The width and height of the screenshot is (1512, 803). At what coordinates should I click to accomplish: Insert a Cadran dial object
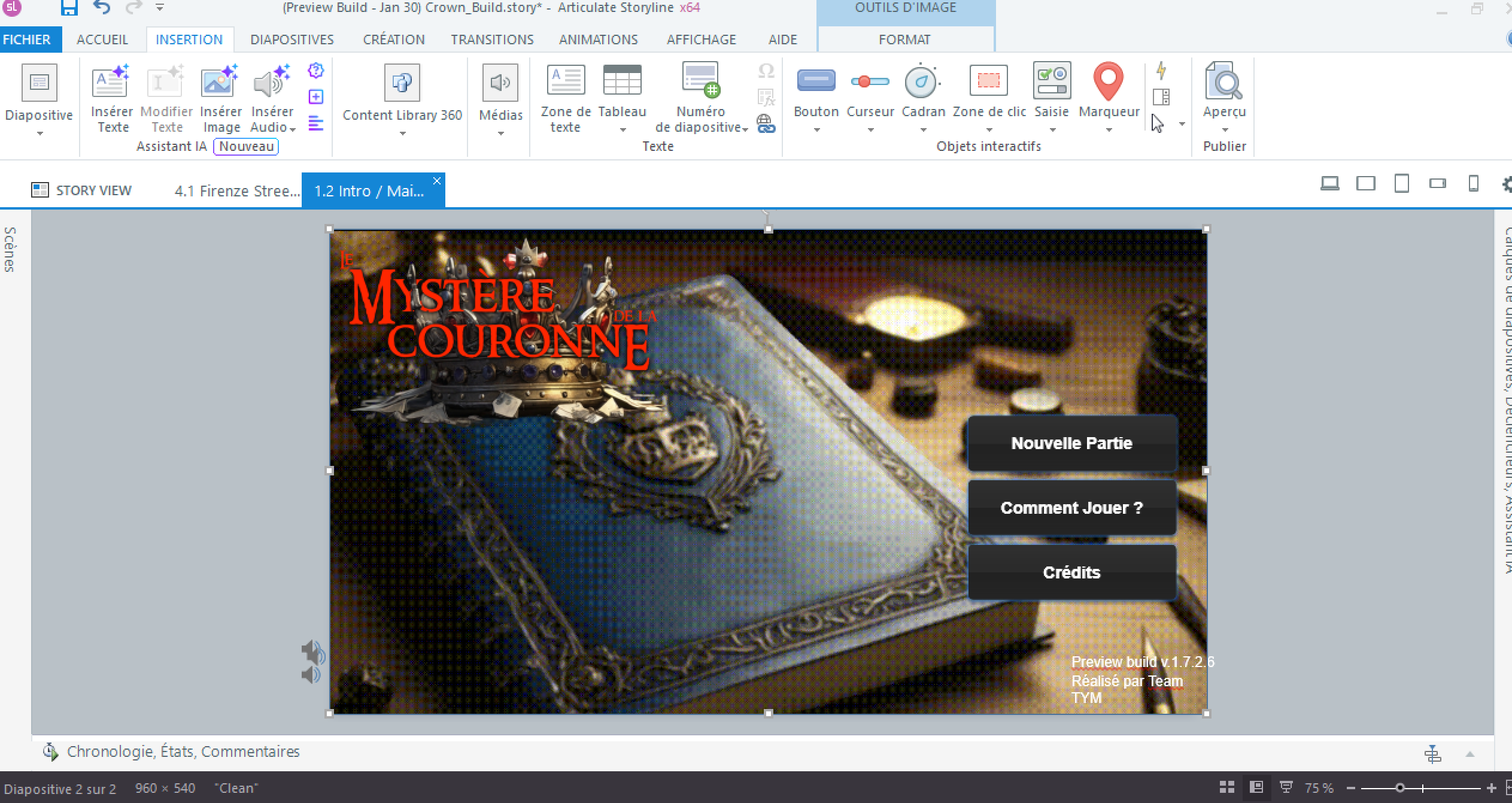[922, 81]
